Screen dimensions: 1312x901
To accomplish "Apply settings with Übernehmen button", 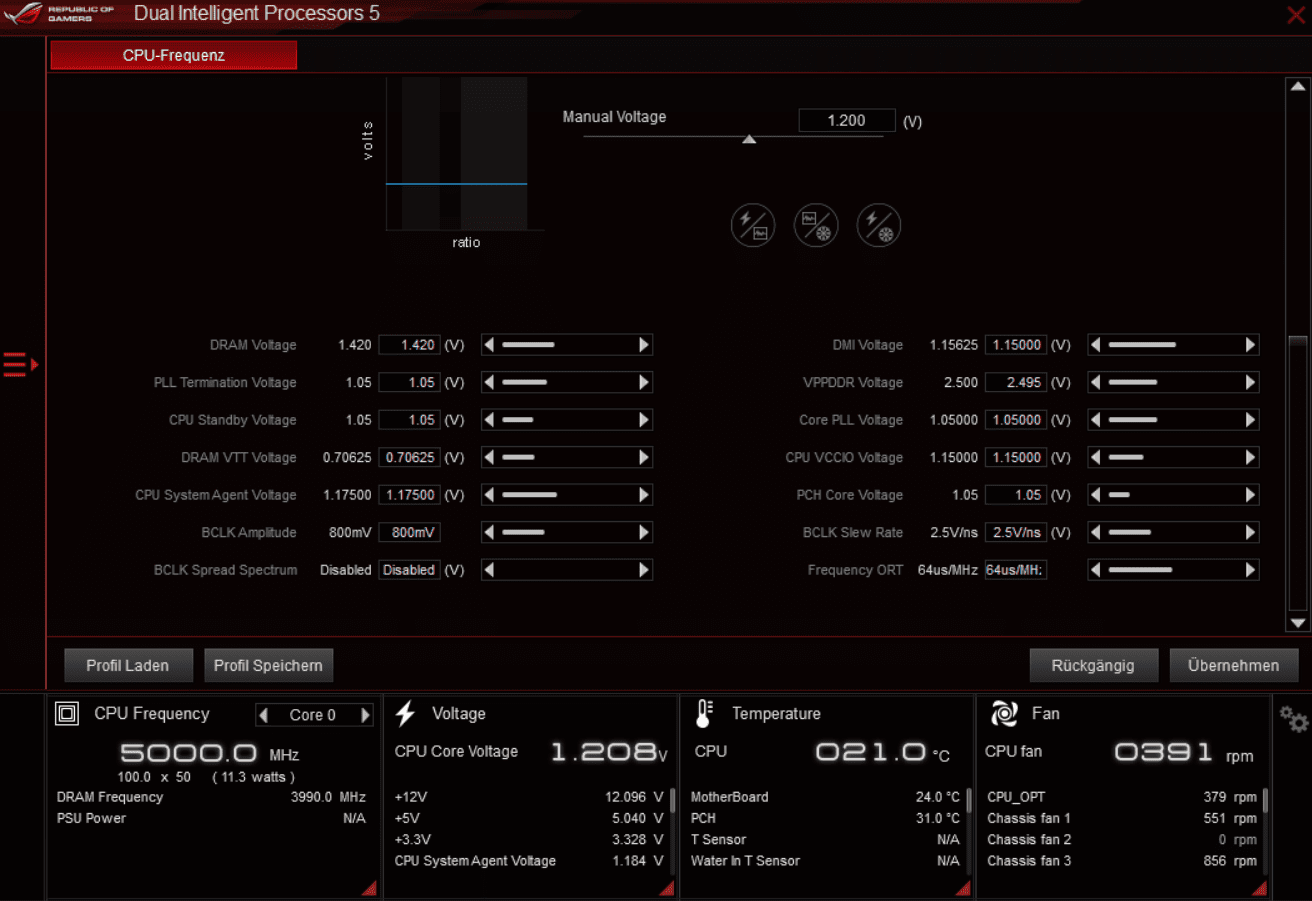I will (x=1234, y=665).
